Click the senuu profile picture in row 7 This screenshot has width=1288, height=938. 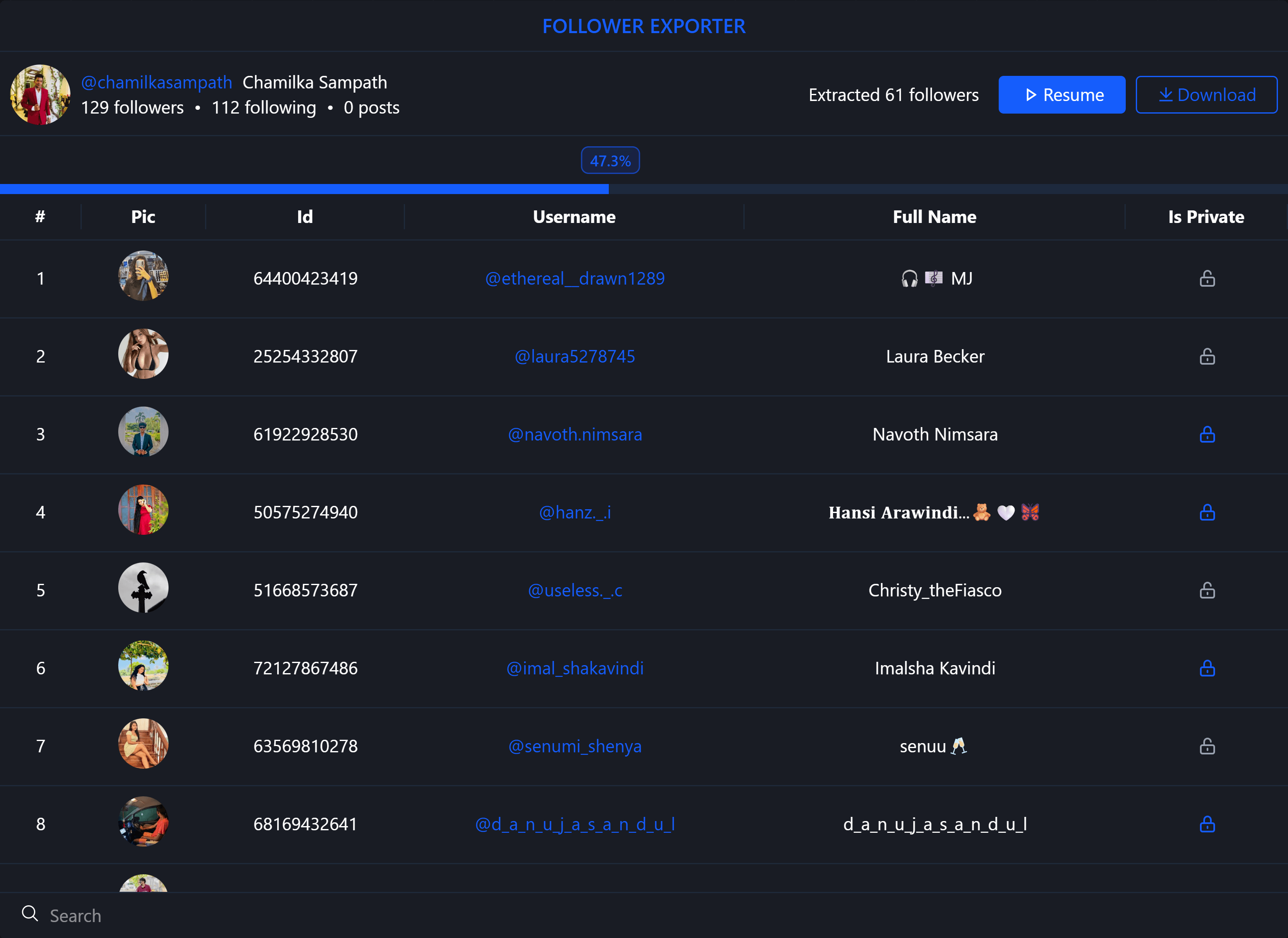point(143,743)
